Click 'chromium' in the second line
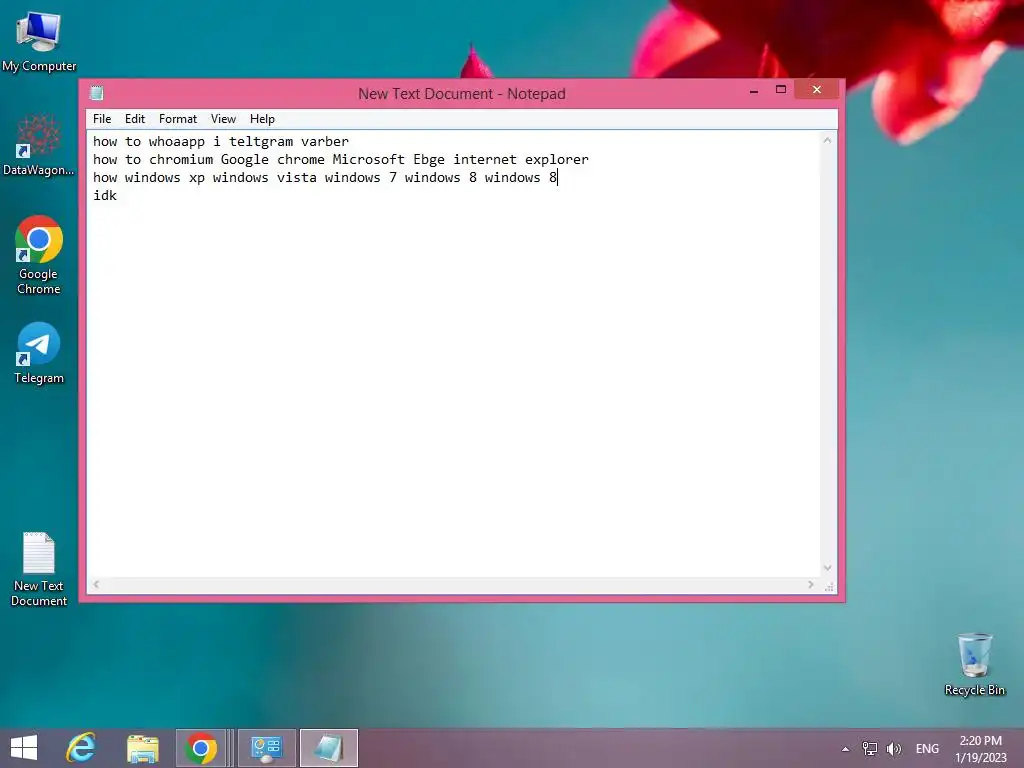 [x=181, y=159]
